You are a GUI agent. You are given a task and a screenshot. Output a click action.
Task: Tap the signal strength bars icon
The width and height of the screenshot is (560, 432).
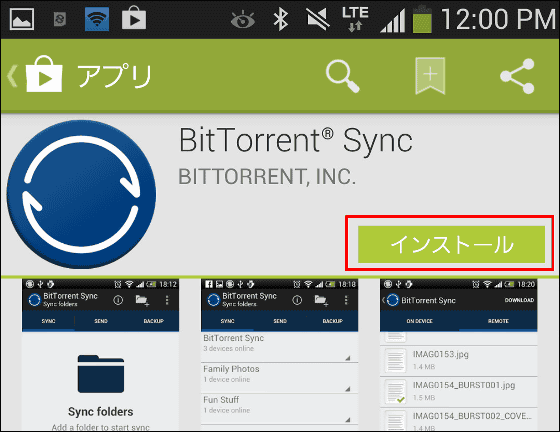(x=392, y=21)
